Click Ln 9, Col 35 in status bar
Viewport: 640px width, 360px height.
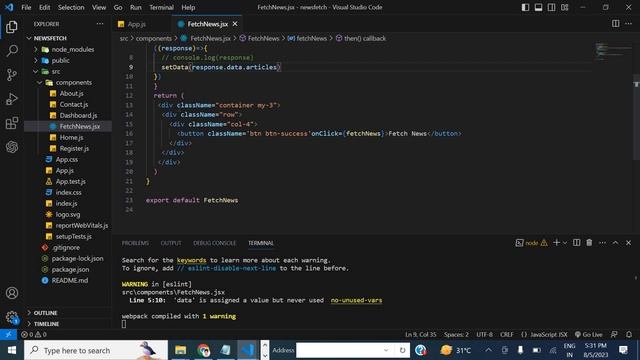click(x=420, y=334)
